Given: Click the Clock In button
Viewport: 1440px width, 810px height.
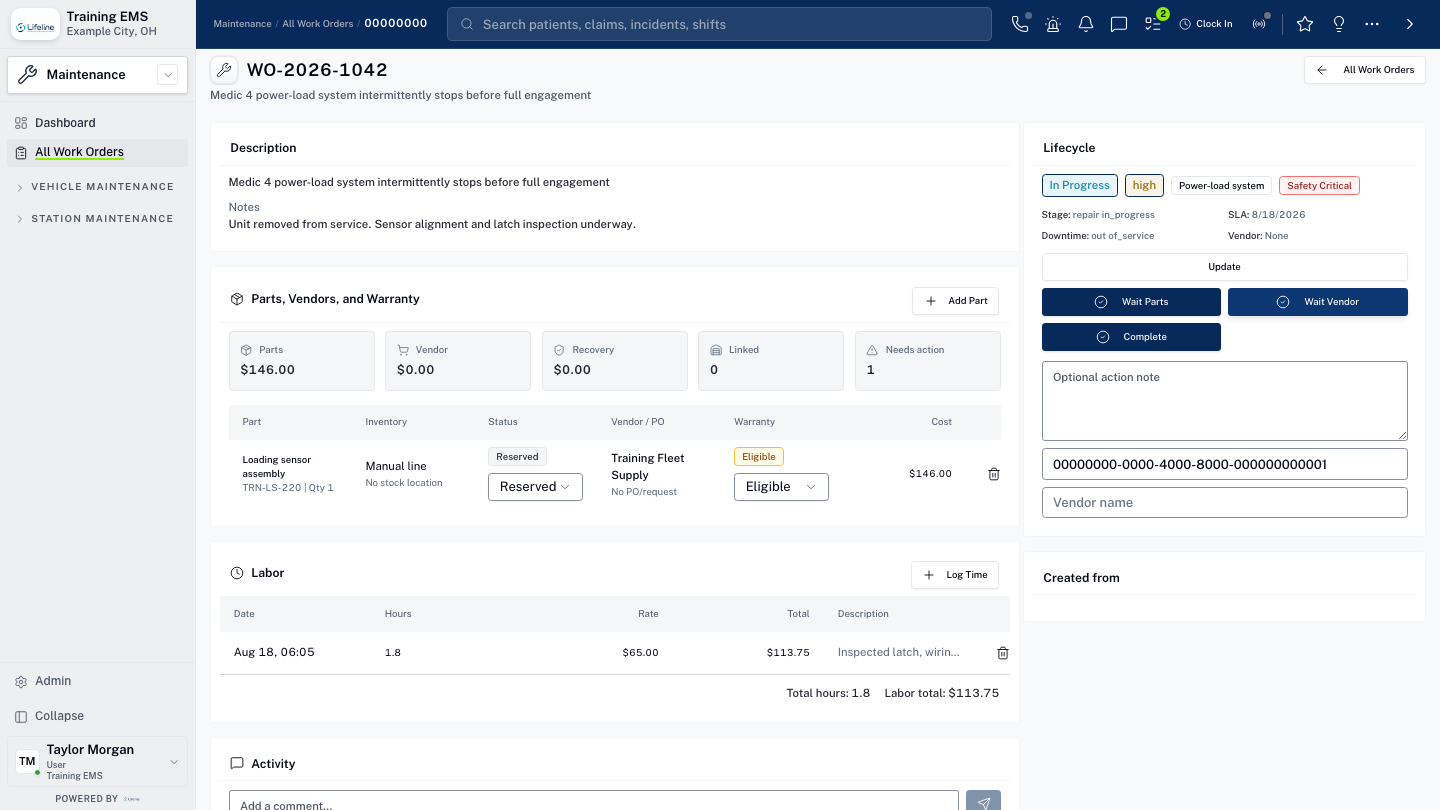Looking at the screenshot, I should click(1206, 24).
